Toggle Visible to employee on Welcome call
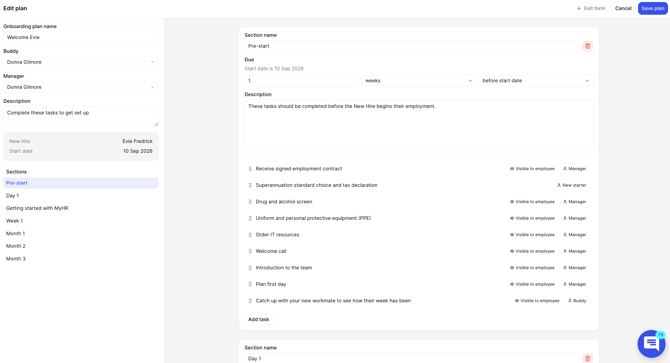This screenshot has height=363, width=670. (x=532, y=251)
